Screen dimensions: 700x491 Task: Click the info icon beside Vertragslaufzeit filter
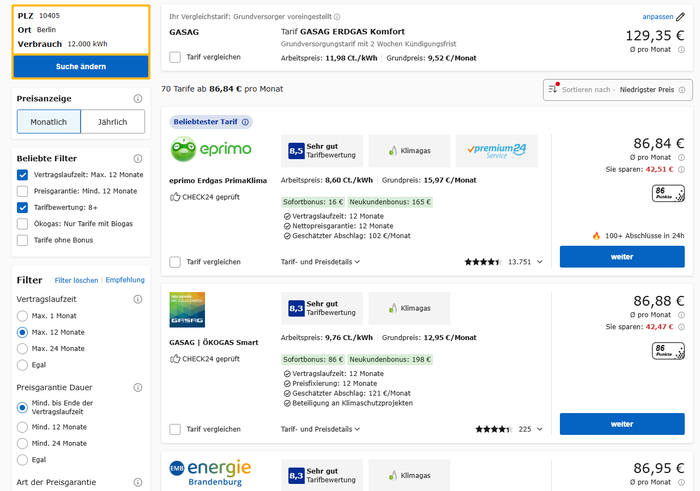pyautogui.click(x=138, y=299)
